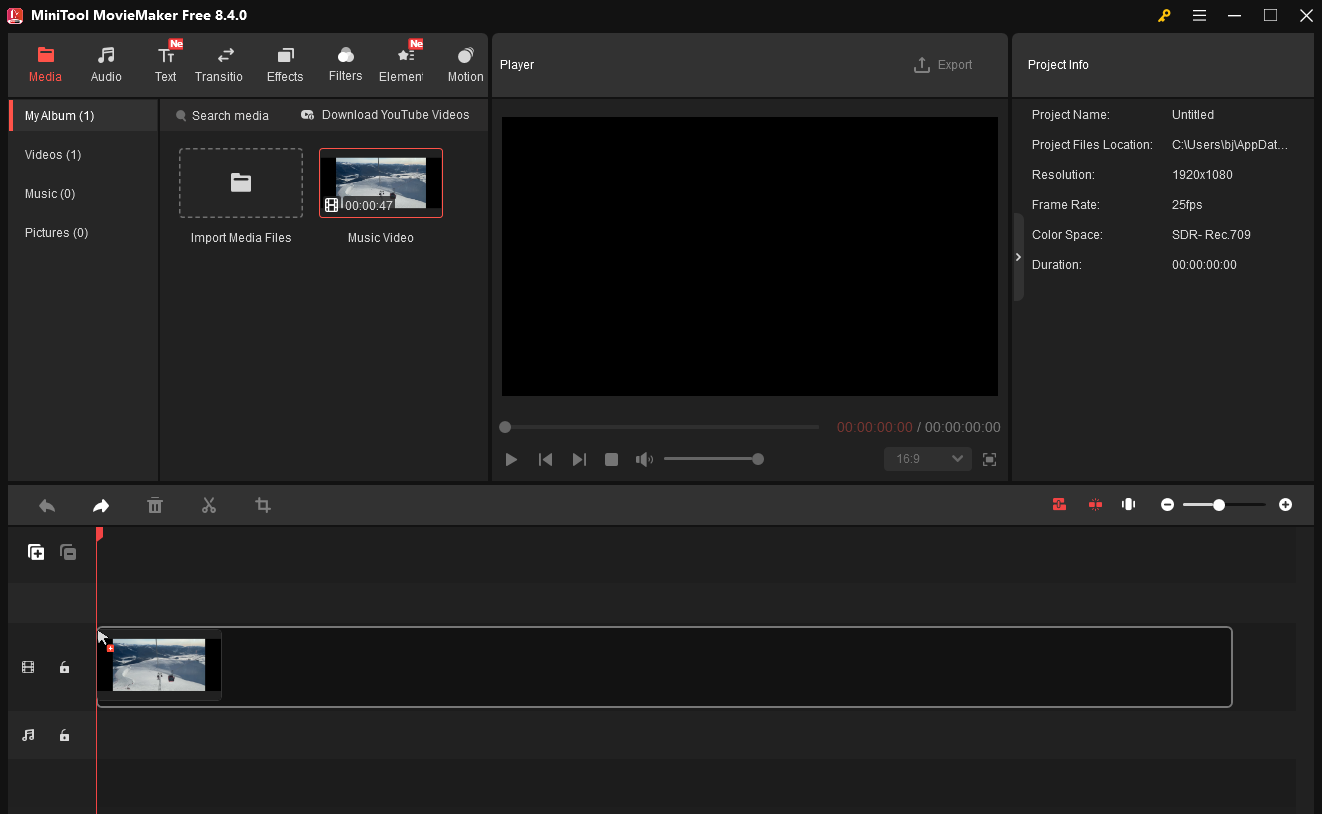Select the Music Video thumbnail
This screenshot has height=814, width=1322.
point(380,182)
